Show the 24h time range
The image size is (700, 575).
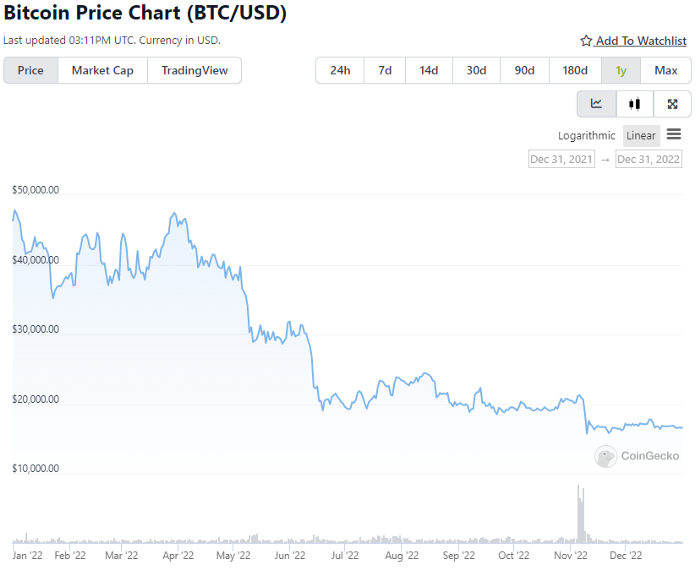[x=340, y=71]
